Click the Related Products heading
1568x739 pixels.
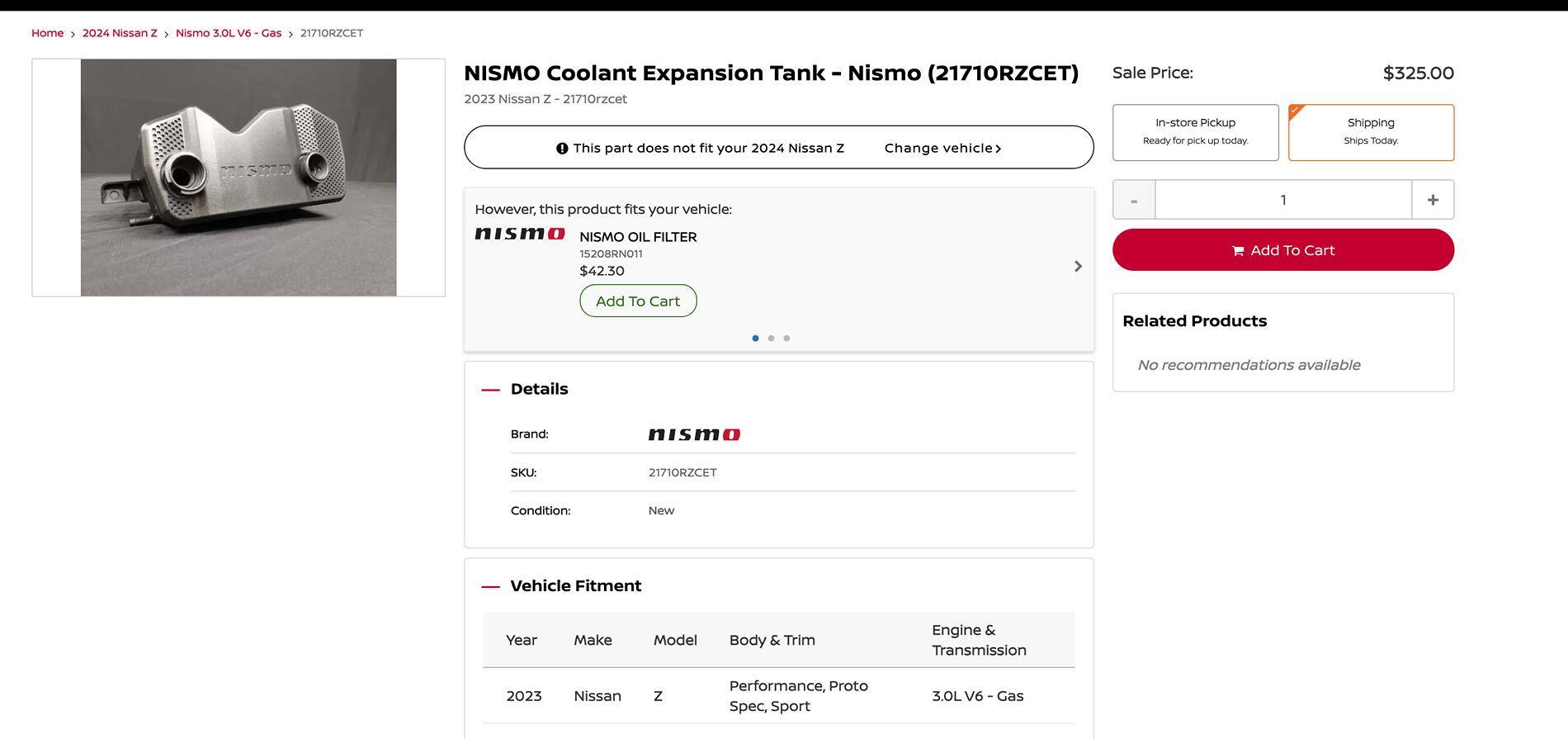coord(1194,321)
